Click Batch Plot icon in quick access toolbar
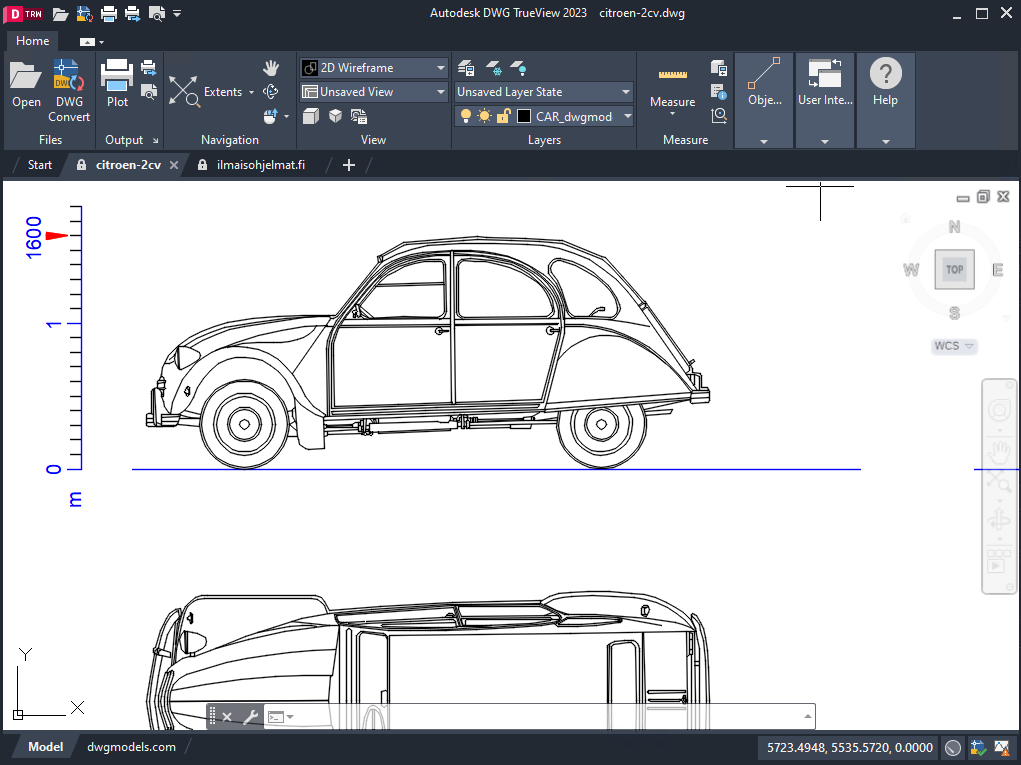1021x765 pixels. pyautogui.click(x=133, y=13)
